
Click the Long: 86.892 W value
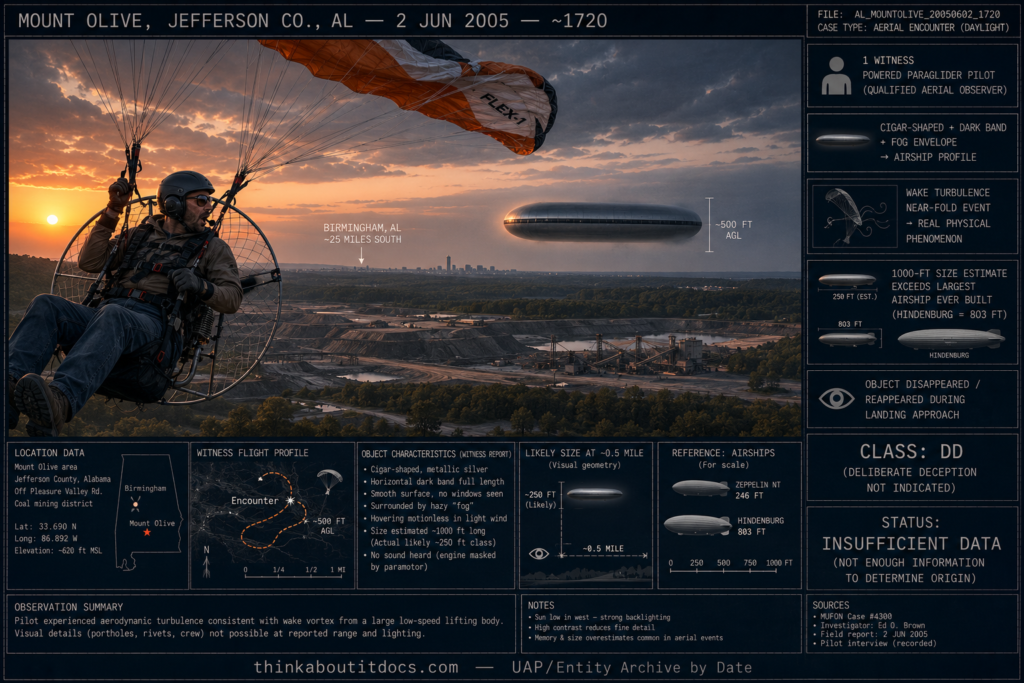click(x=46, y=539)
